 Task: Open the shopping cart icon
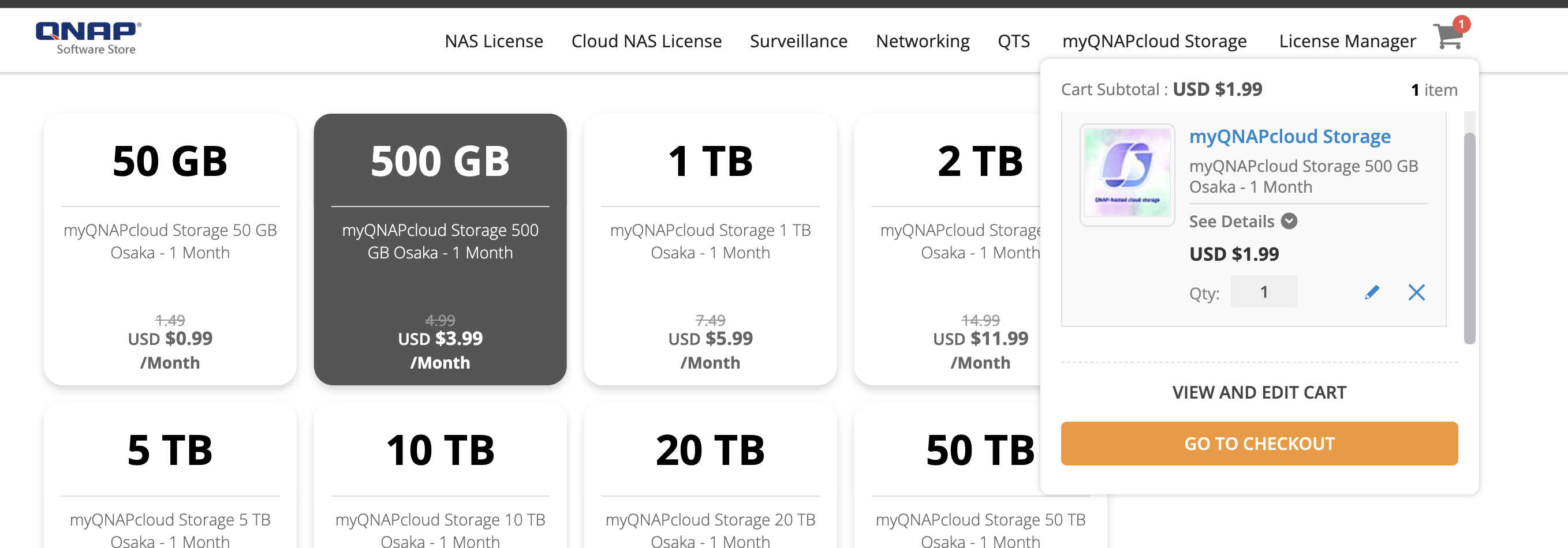tap(1448, 36)
